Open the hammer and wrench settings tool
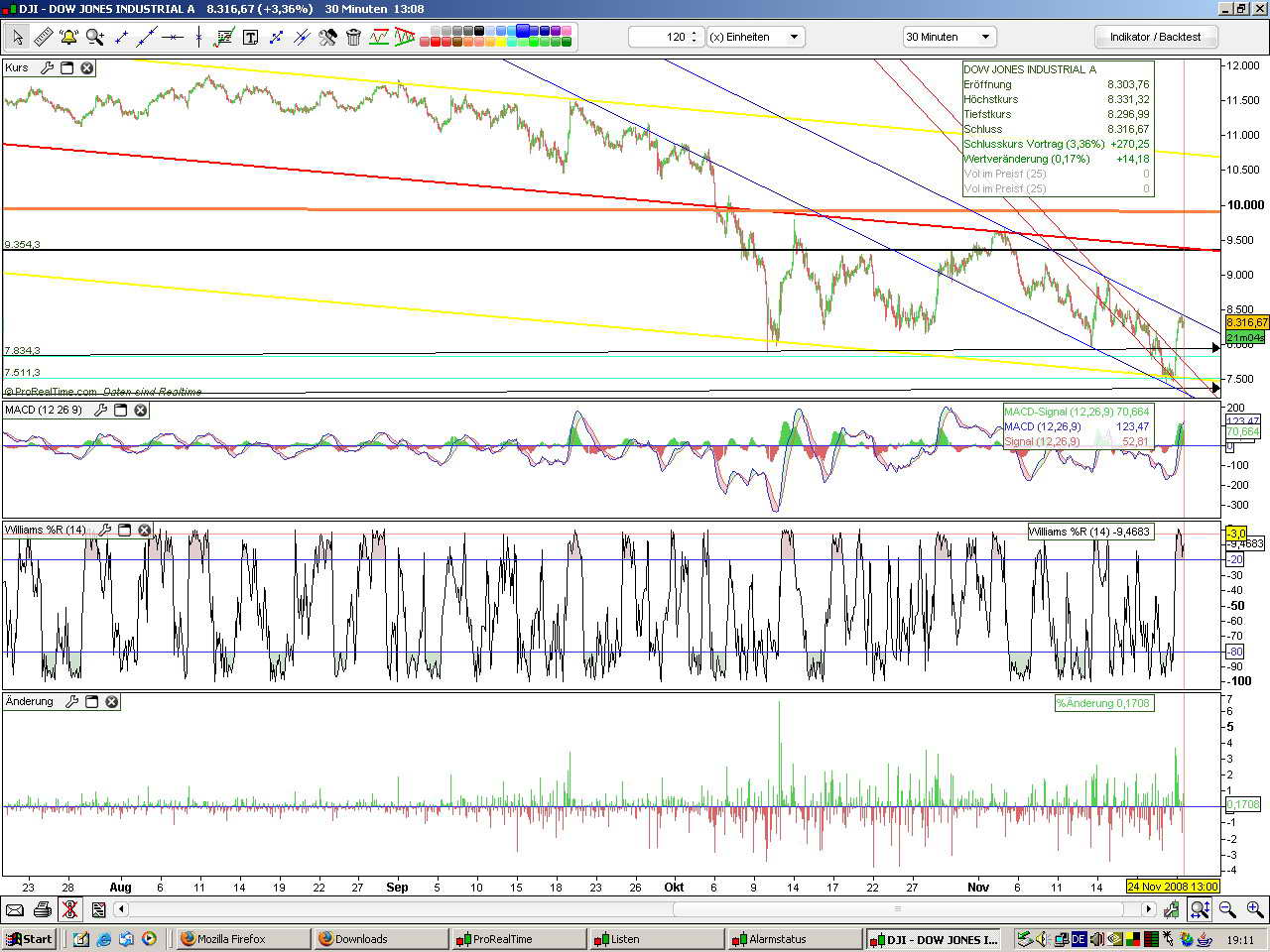This screenshot has width=1270, height=952. 327,37
